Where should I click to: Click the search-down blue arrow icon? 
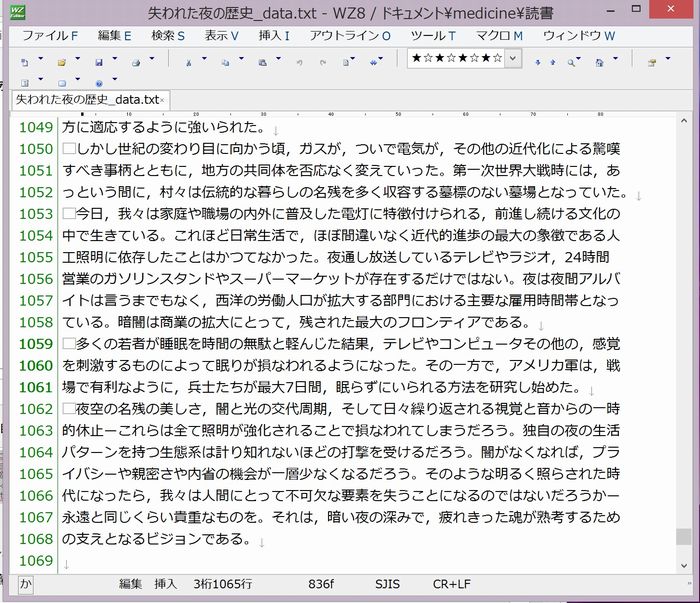(538, 63)
